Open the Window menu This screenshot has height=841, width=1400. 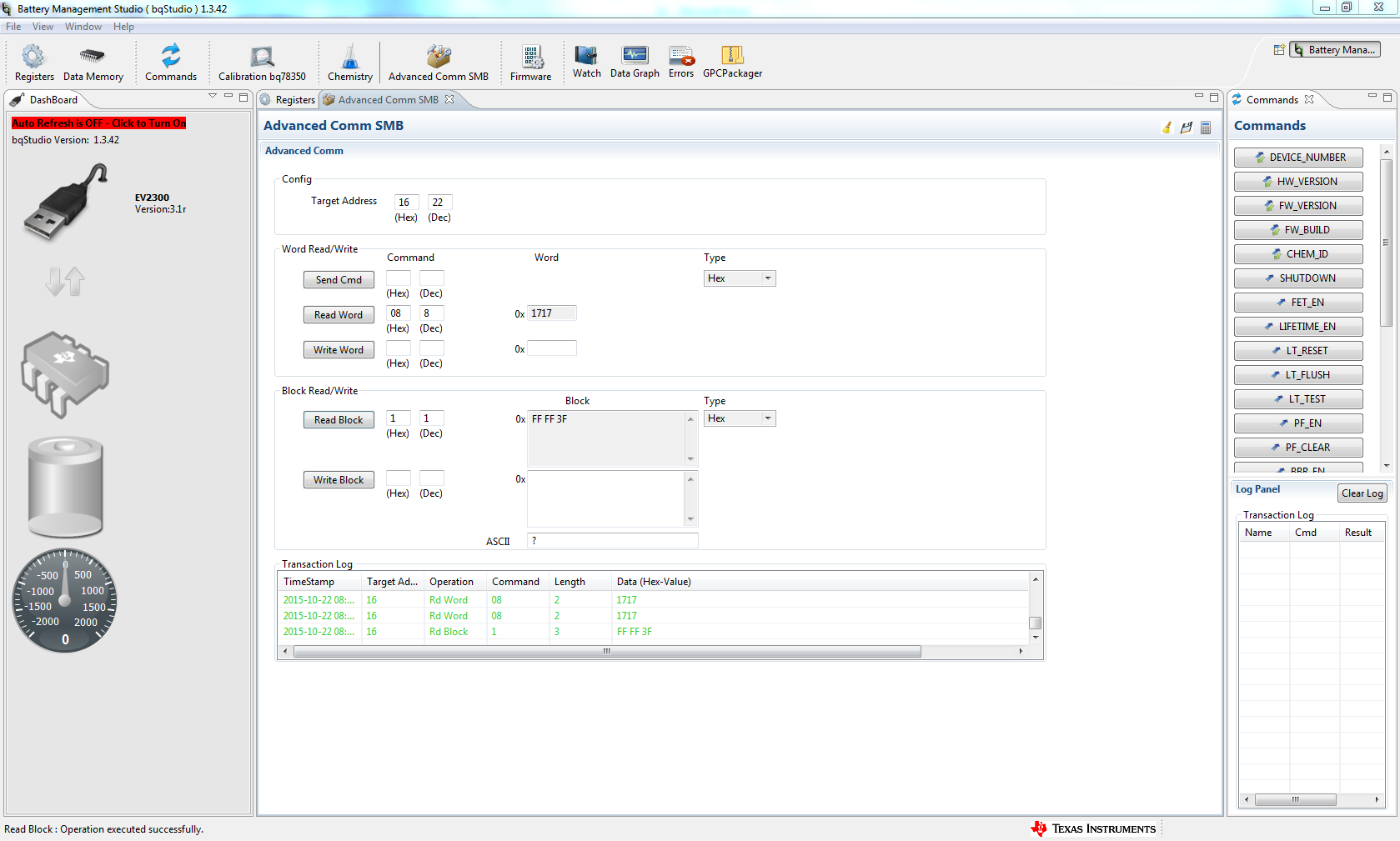click(x=83, y=27)
